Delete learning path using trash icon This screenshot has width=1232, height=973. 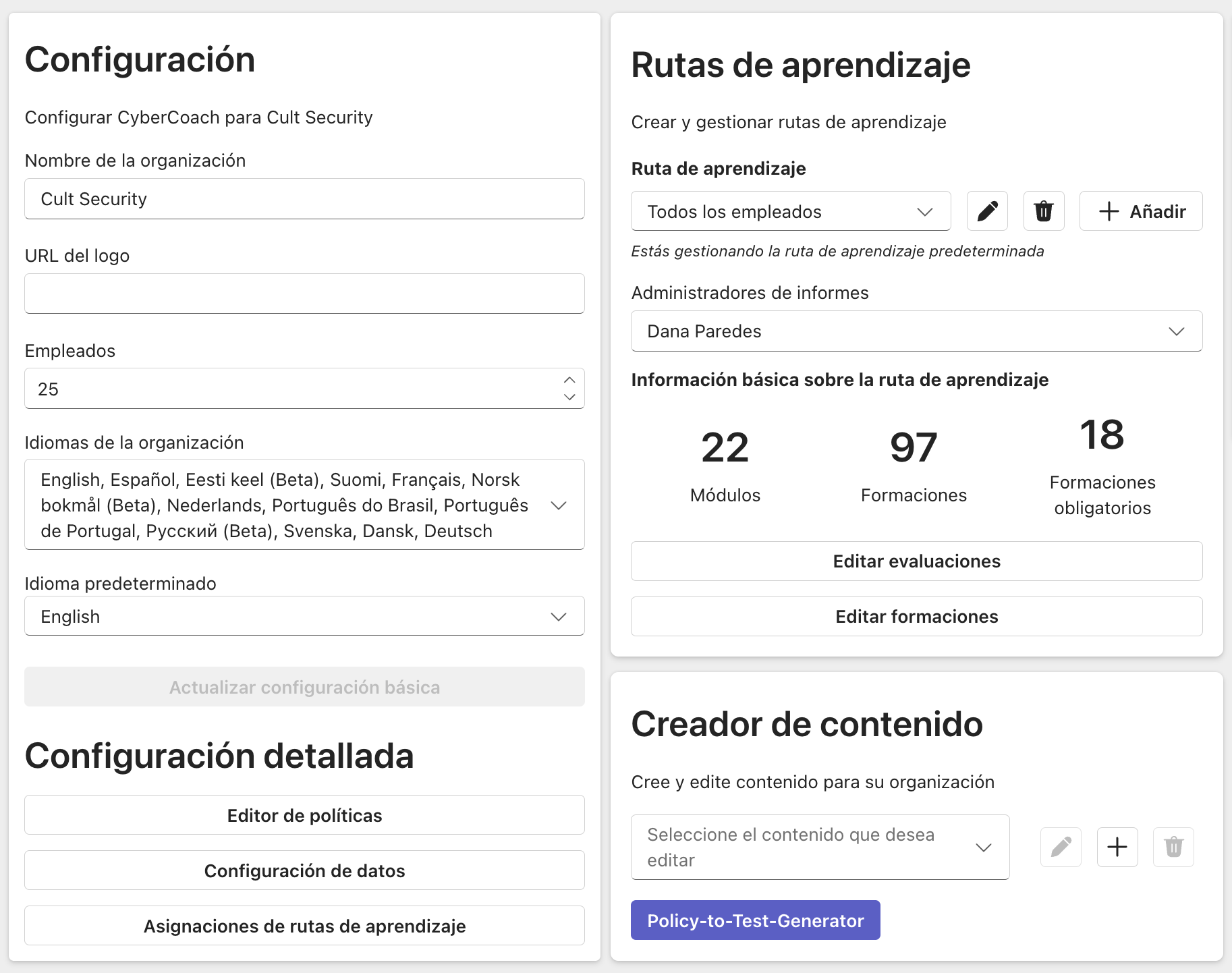point(1044,211)
